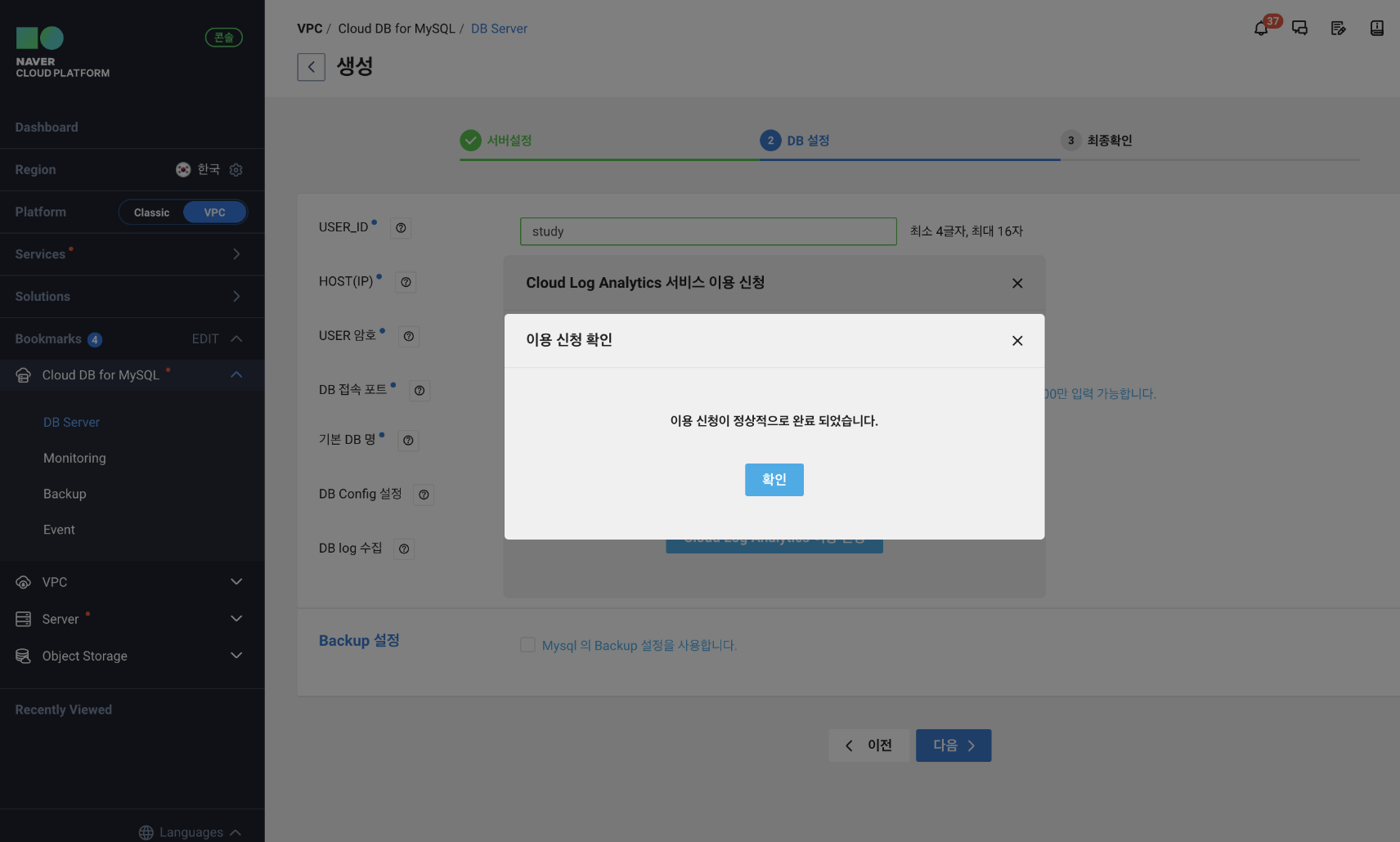Expand the Object Storage sidebar chevron
The image size is (1400, 842).
[x=236, y=656]
